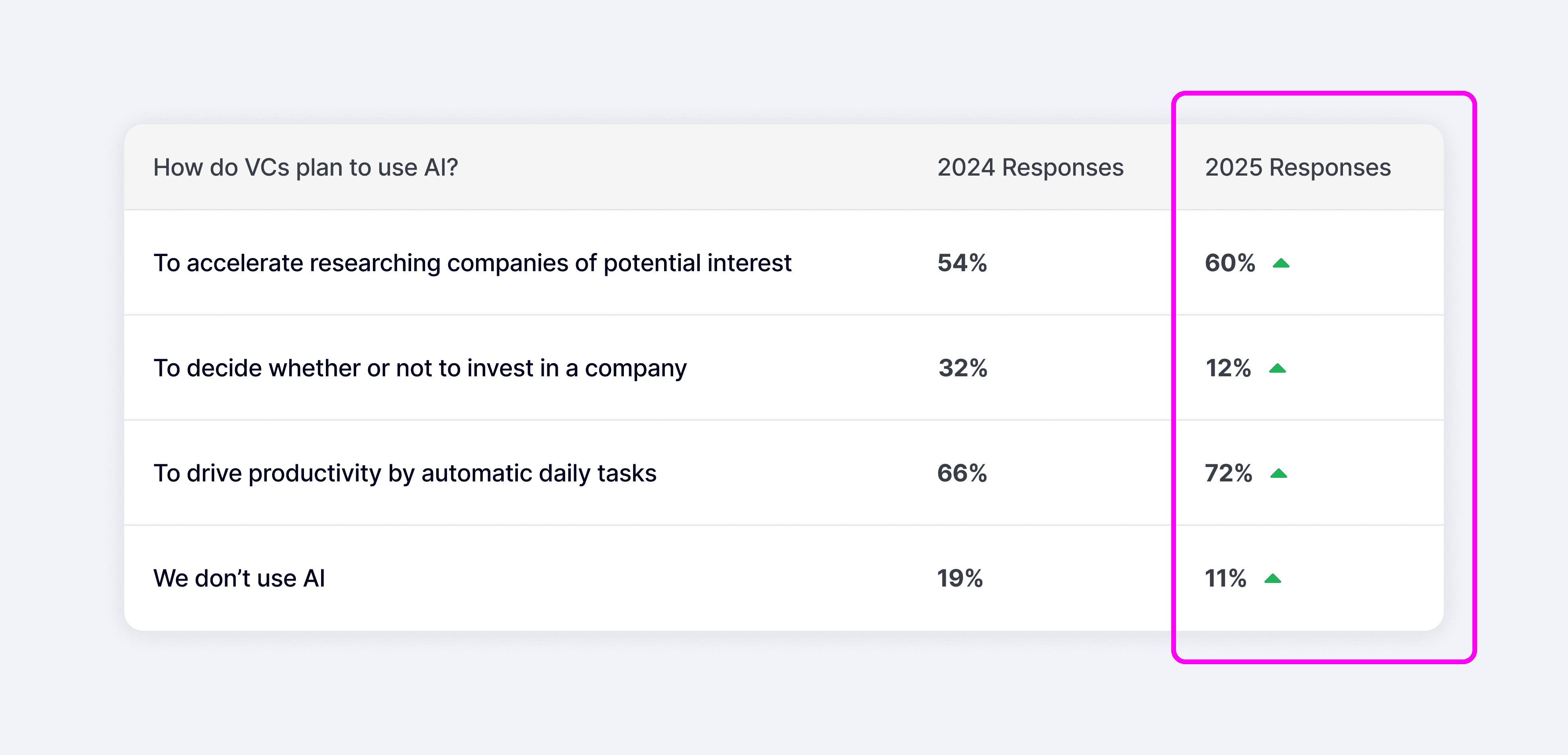Click the "To drive productivity" row label
The height and width of the screenshot is (755, 1568).
coord(405,473)
